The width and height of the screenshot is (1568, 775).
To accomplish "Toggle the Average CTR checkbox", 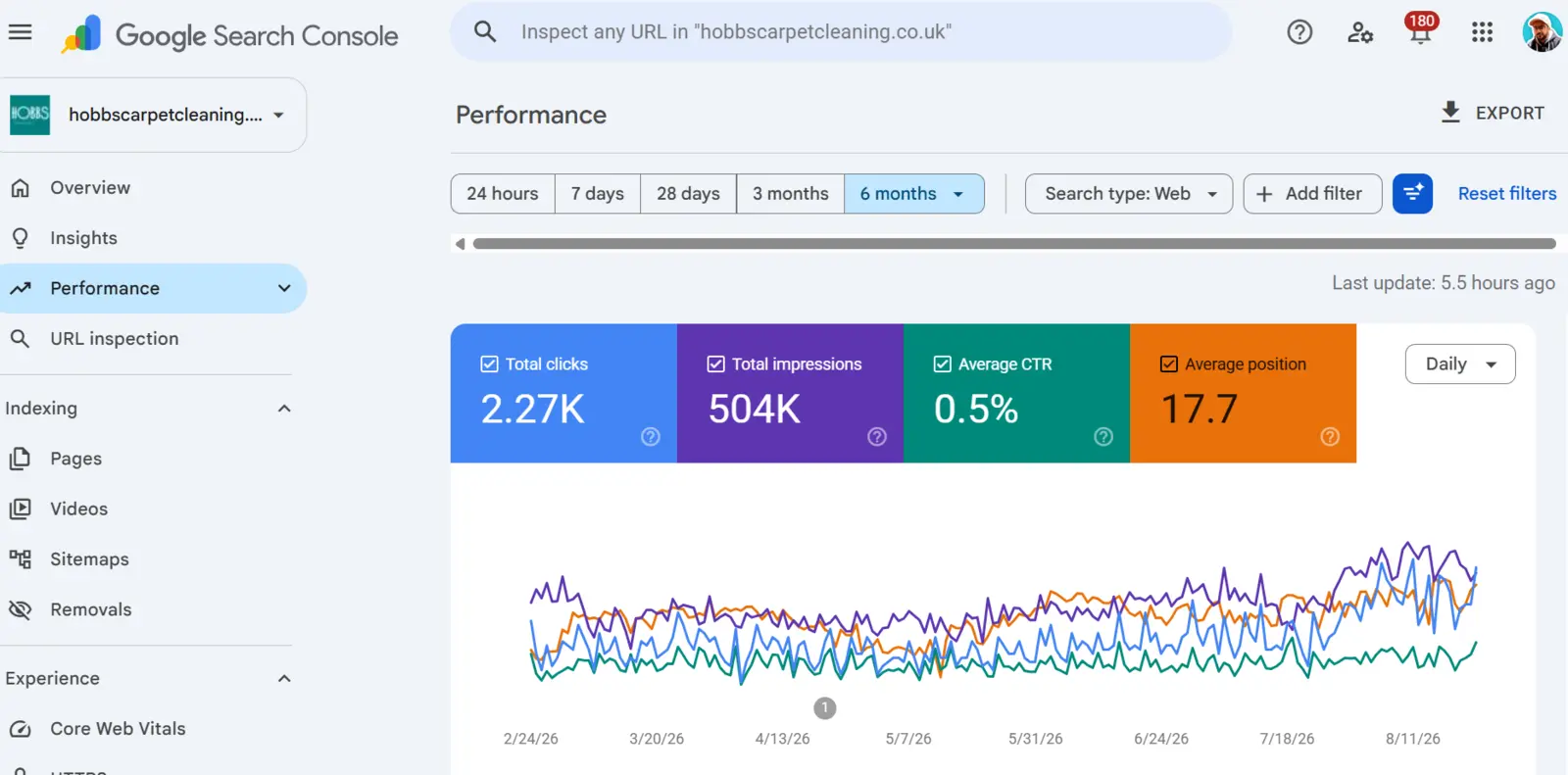I will coord(943,364).
